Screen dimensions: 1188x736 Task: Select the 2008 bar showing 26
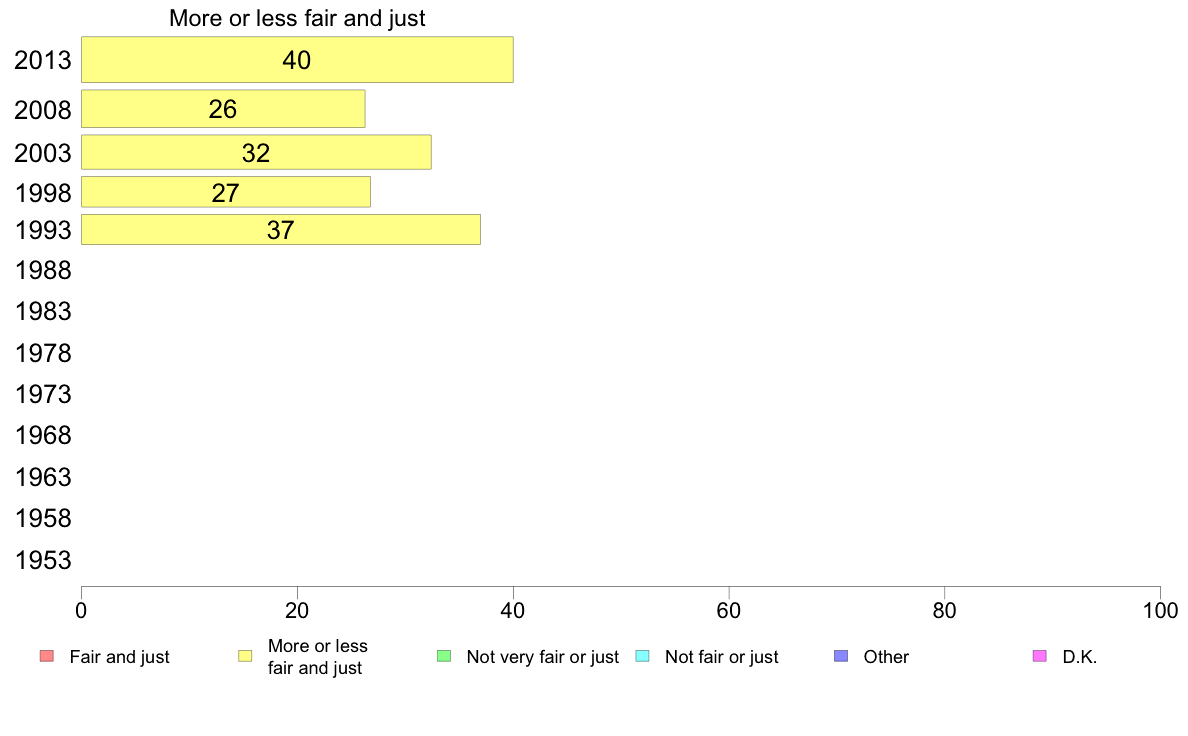[x=223, y=109]
